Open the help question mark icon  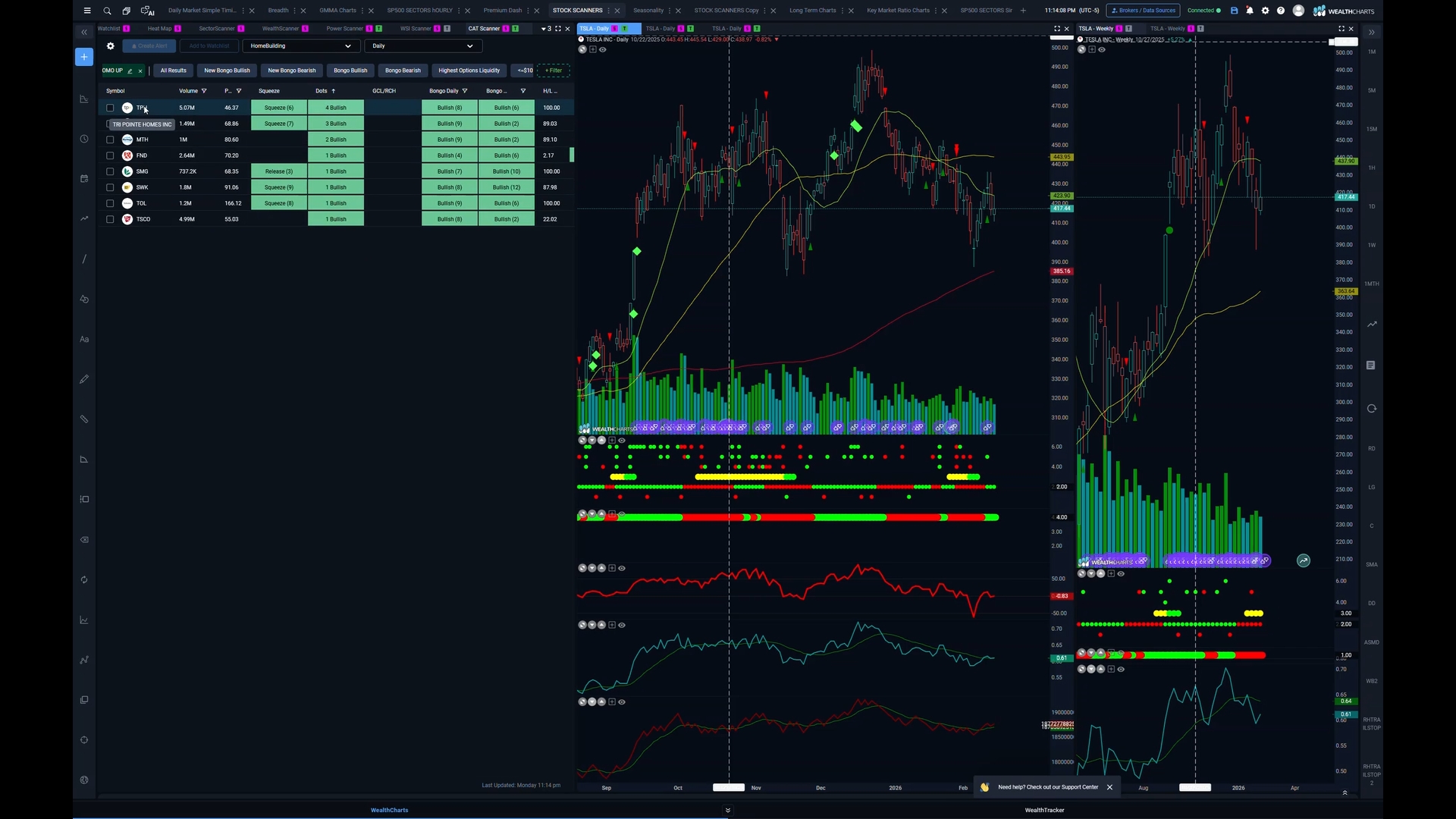(x=1281, y=11)
